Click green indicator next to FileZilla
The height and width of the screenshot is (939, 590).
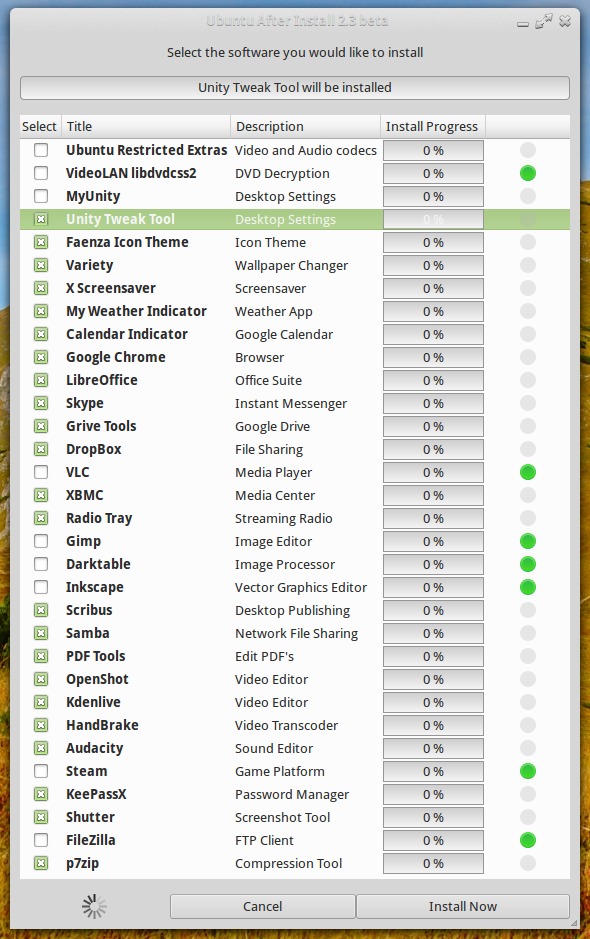pos(528,840)
